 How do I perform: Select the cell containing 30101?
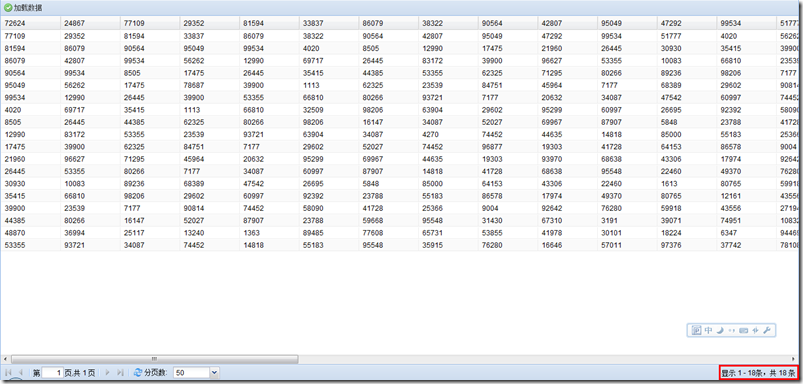tap(628, 233)
